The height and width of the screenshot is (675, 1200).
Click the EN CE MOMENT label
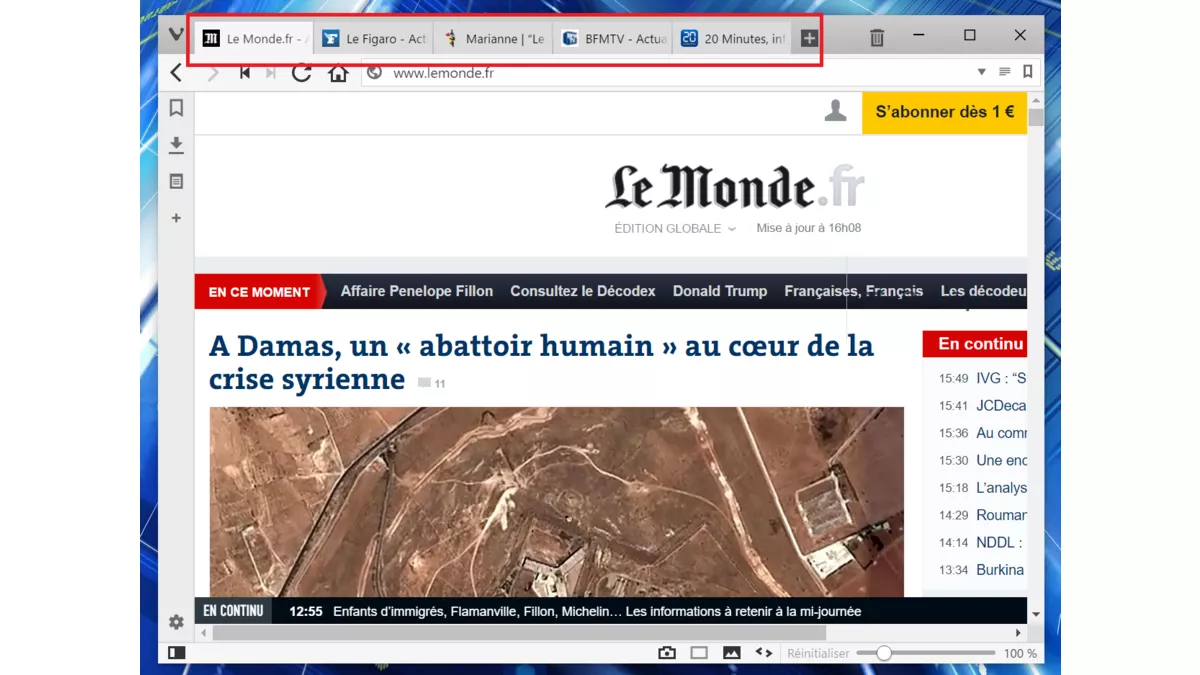point(259,292)
